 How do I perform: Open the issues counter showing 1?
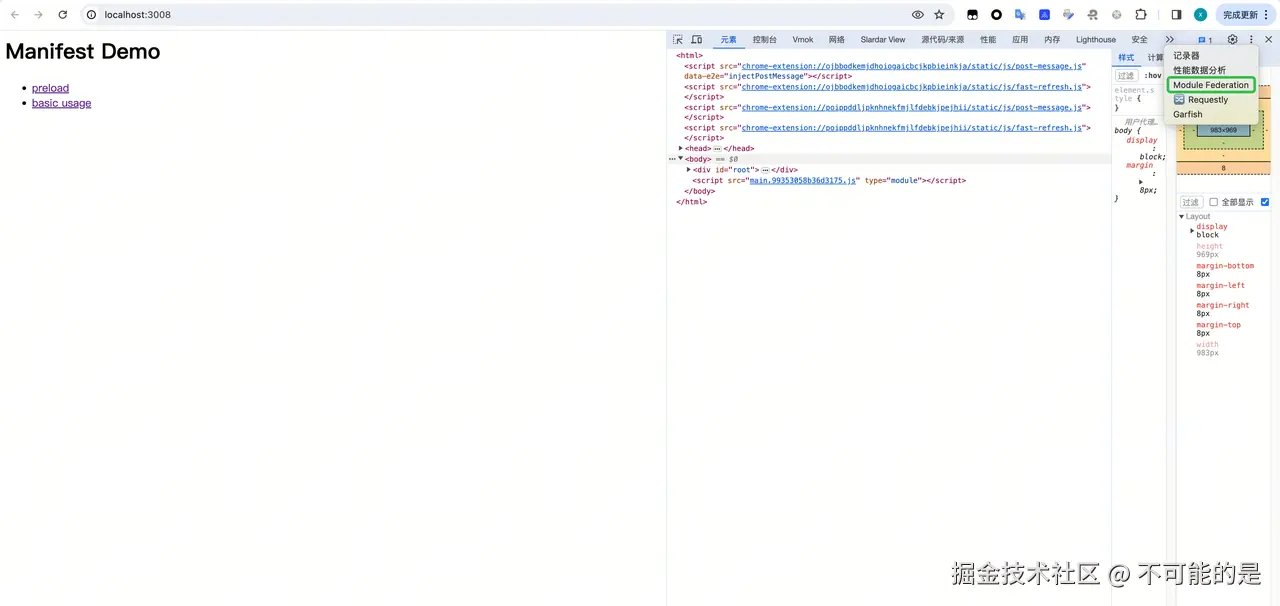(1205, 40)
